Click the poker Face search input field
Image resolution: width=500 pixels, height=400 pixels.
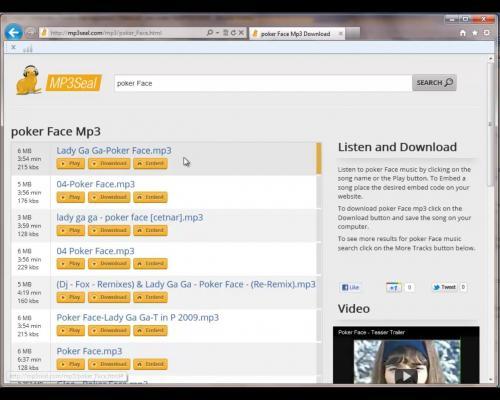click(263, 83)
